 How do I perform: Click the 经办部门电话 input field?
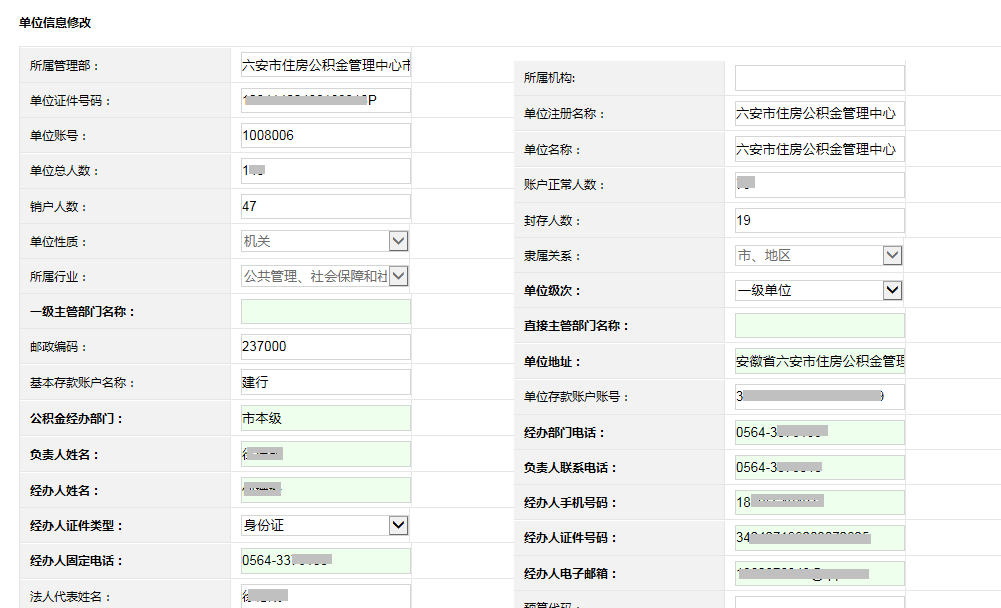point(819,432)
